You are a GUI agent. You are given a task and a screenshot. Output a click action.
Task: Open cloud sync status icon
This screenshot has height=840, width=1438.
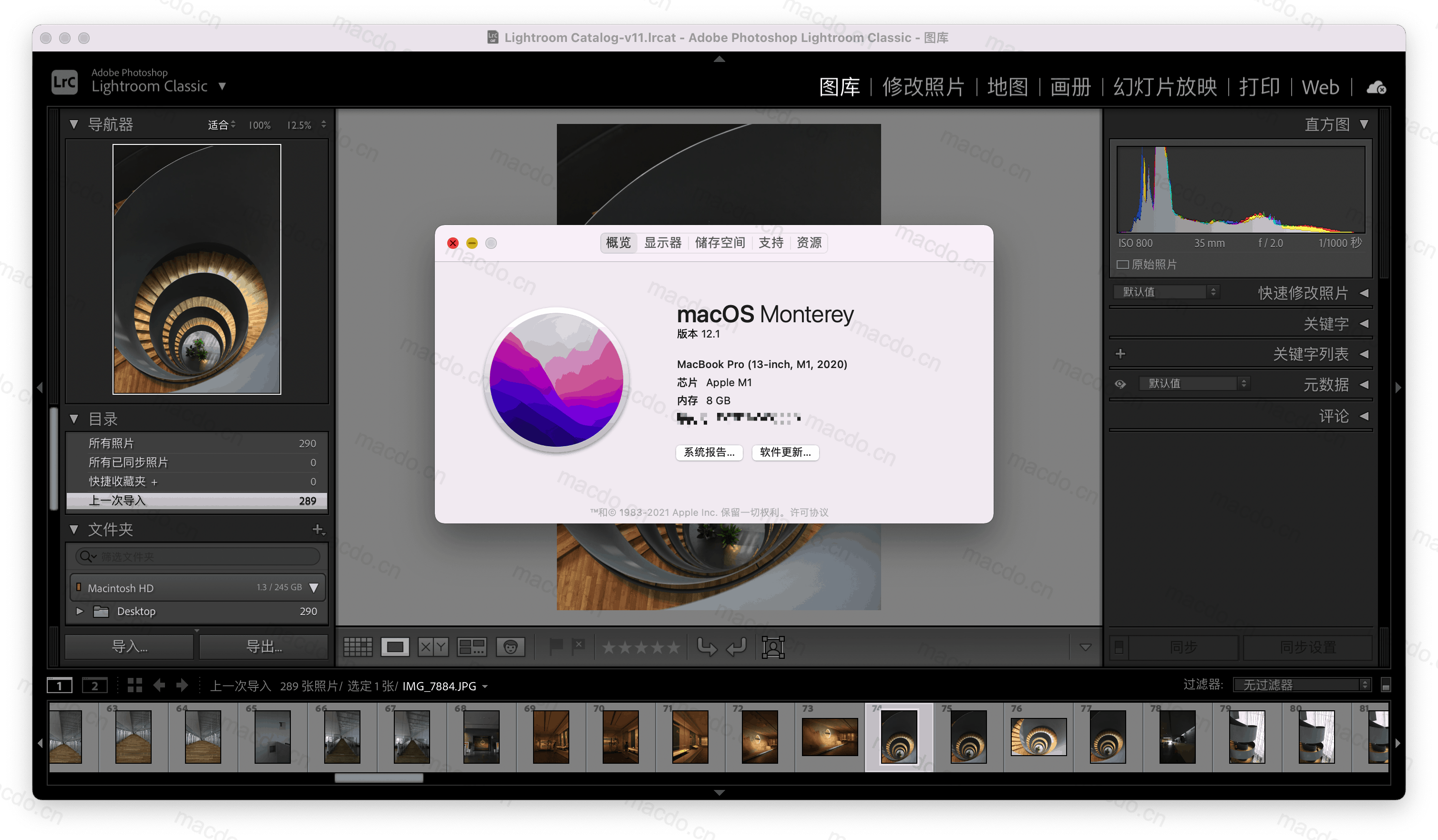tap(1376, 87)
